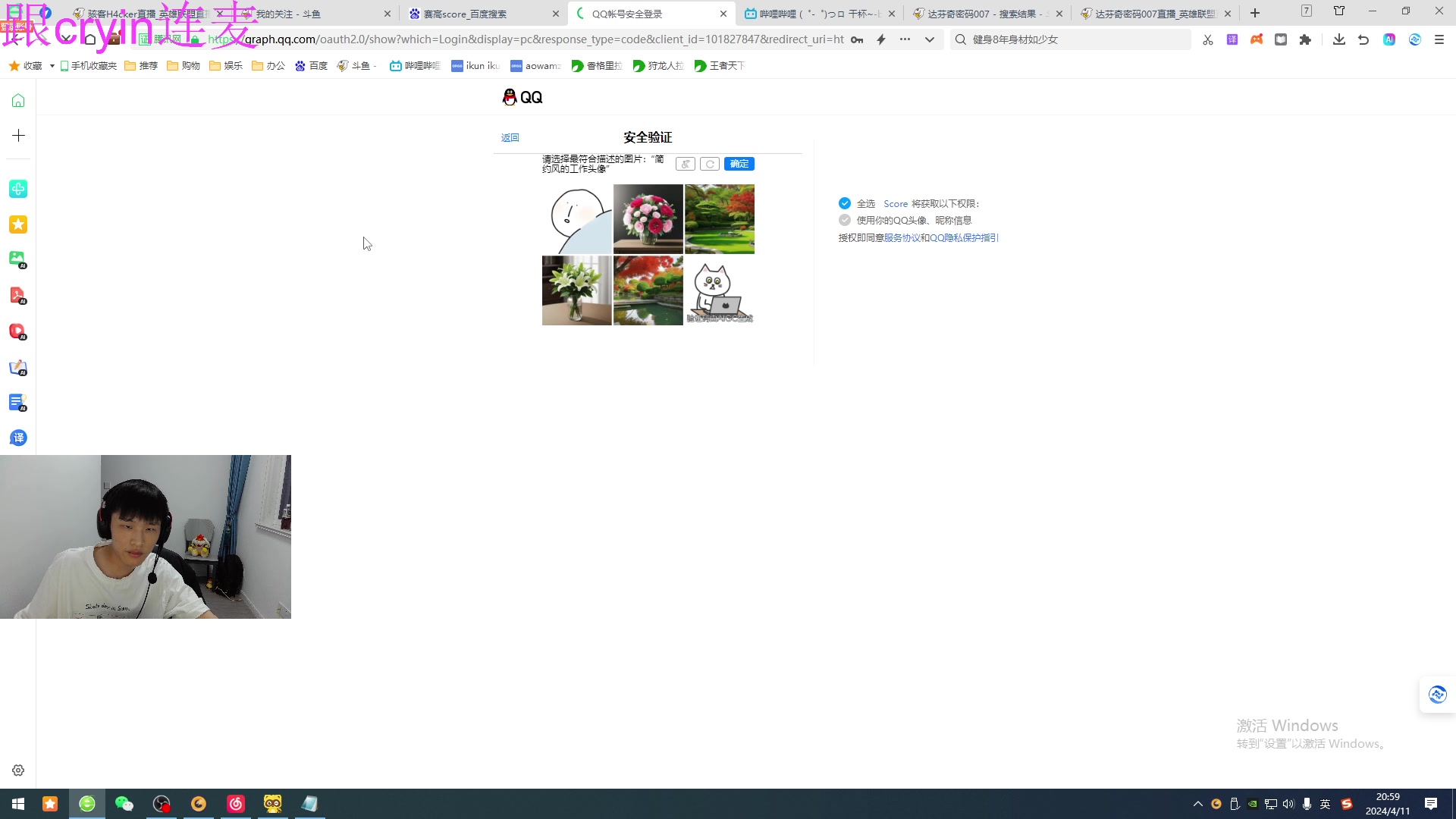This screenshot has width=1456, height=819.
Task: Open the sidebar AI image tool icon
Action: coord(18,259)
